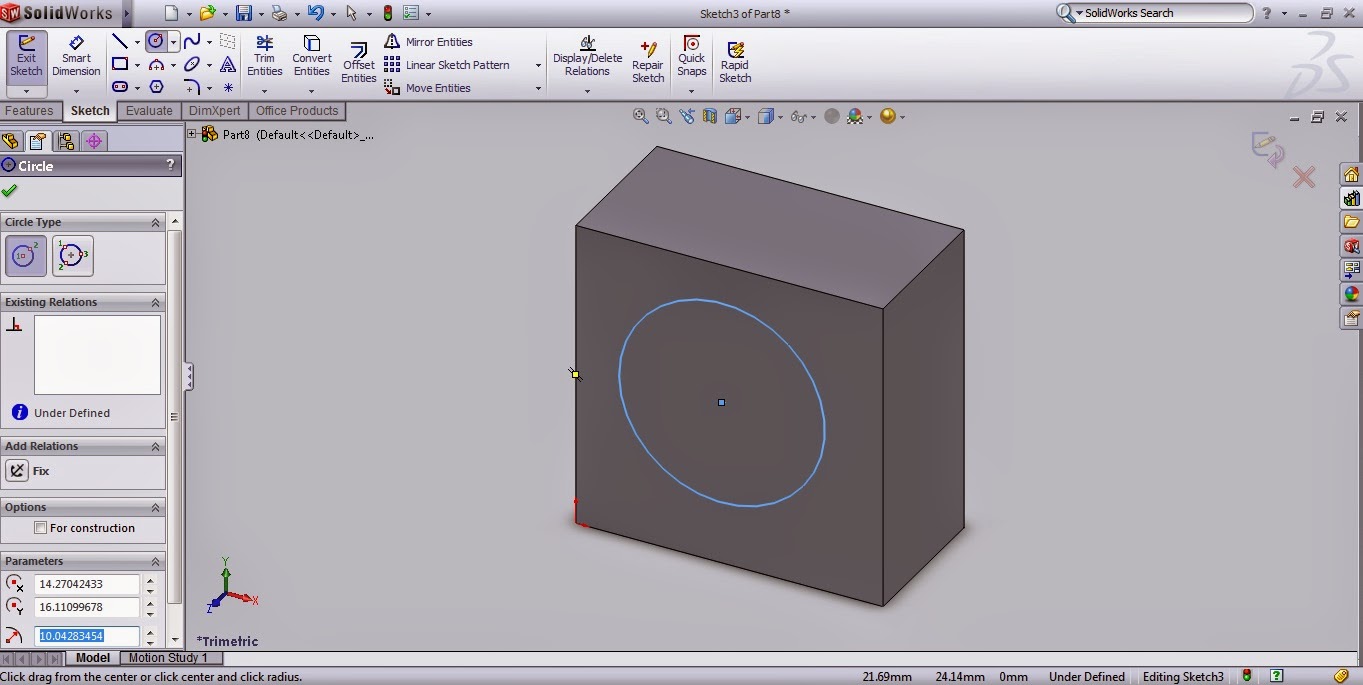The width and height of the screenshot is (1363, 685).
Task: Cancel the sketch with red X corner icon
Action: point(1304,178)
